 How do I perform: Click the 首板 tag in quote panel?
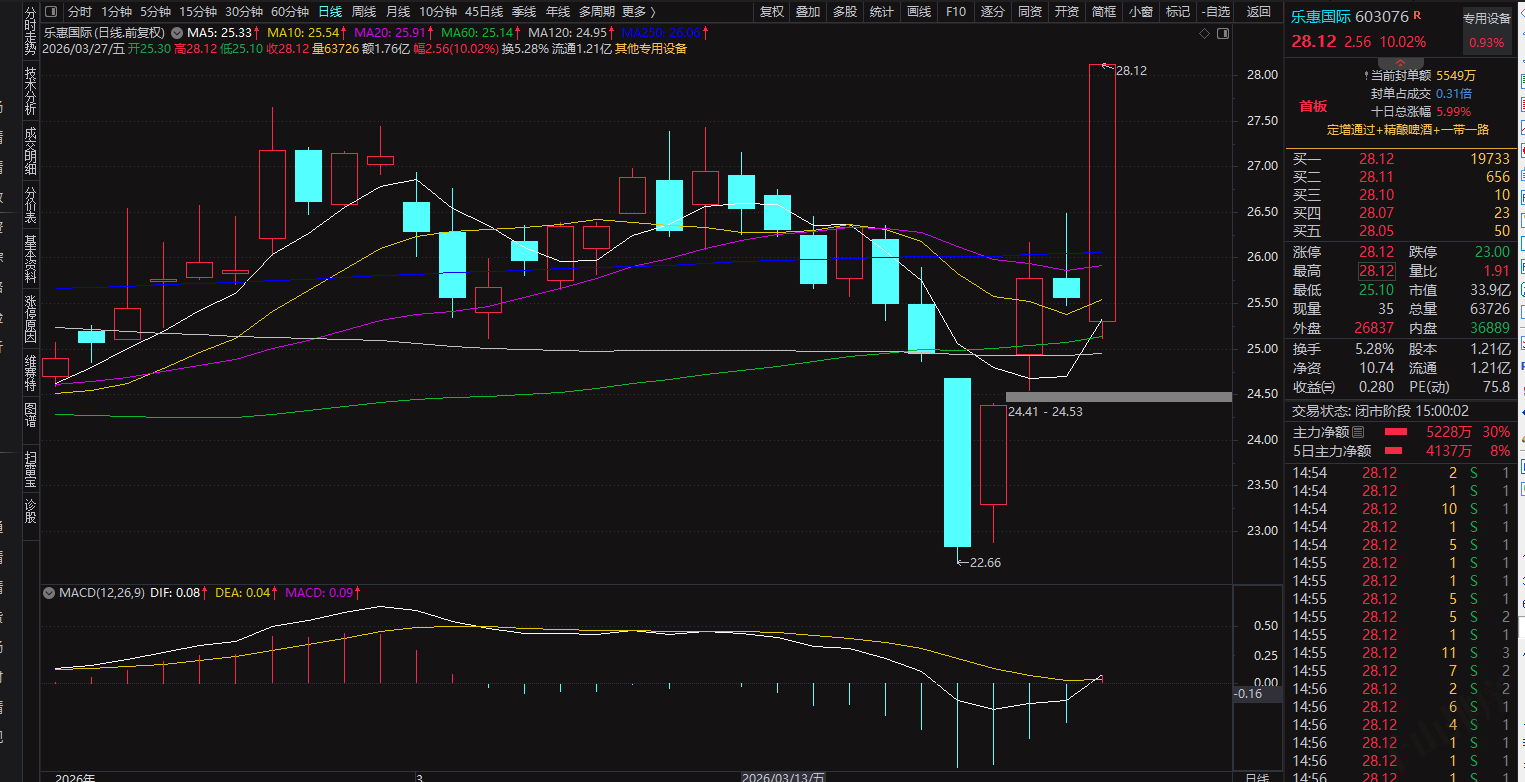click(1312, 107)
